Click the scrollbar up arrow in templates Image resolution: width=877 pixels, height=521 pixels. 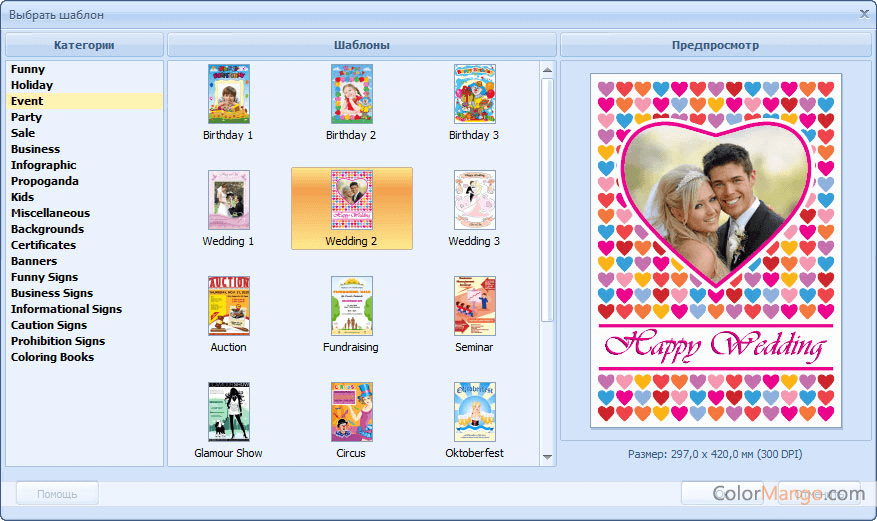[x=547, y=70]
